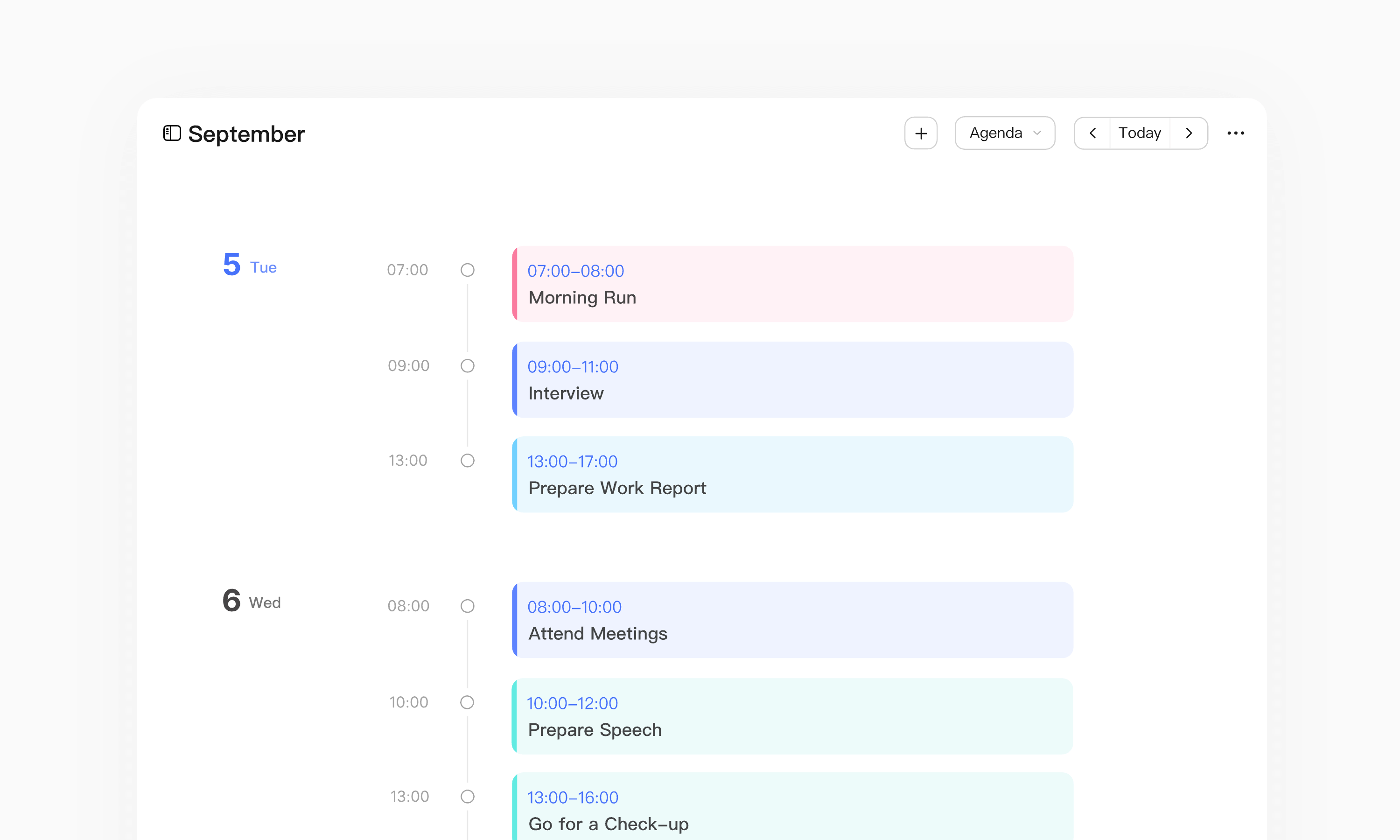Open the Morning Run event
This screenshot has width=1400, height=840.
pyautogui.click(x=792, y=284)
